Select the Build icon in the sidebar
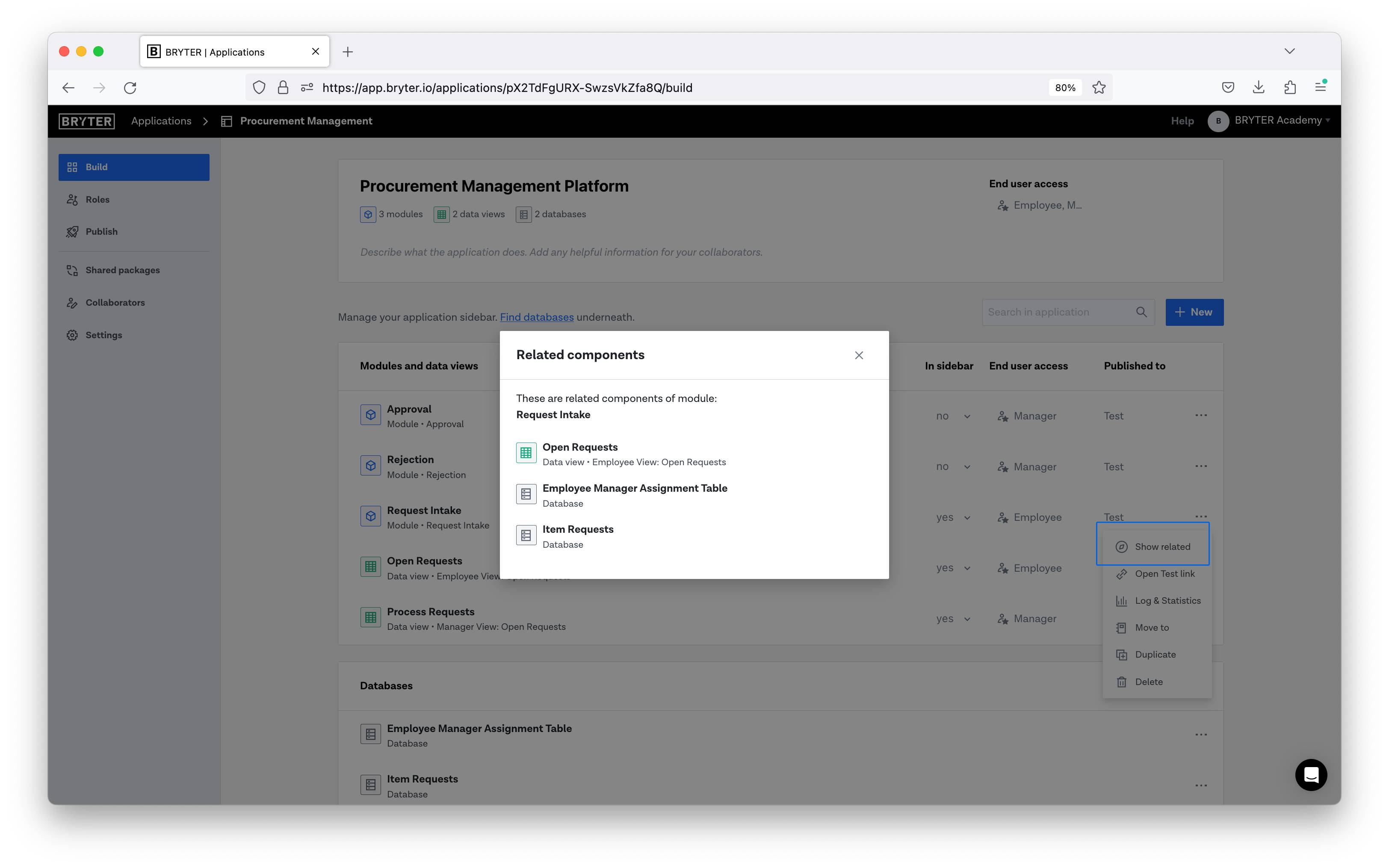The width and height of the screenshot is (1389, 868). coord(72,167)
